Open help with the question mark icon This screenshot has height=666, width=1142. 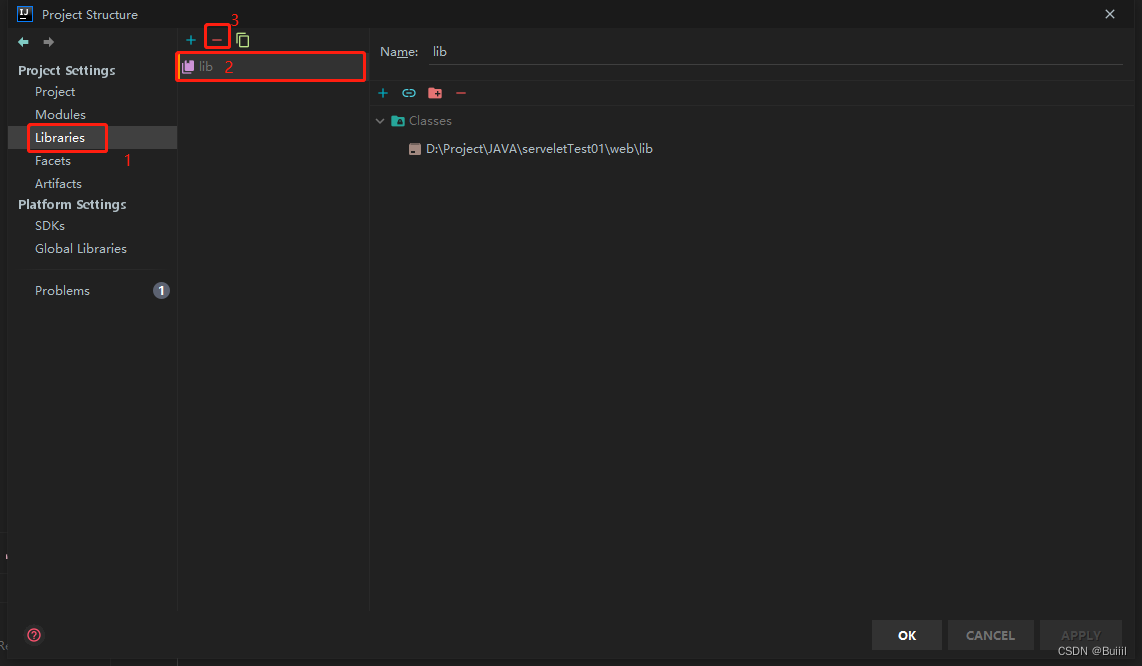[x=33, y=635]
